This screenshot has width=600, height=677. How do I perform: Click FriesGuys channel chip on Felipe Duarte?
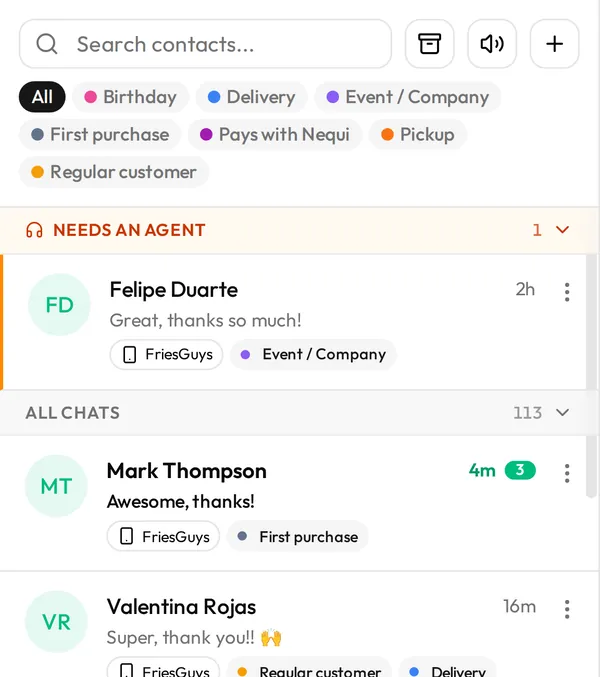coord(167,354)
